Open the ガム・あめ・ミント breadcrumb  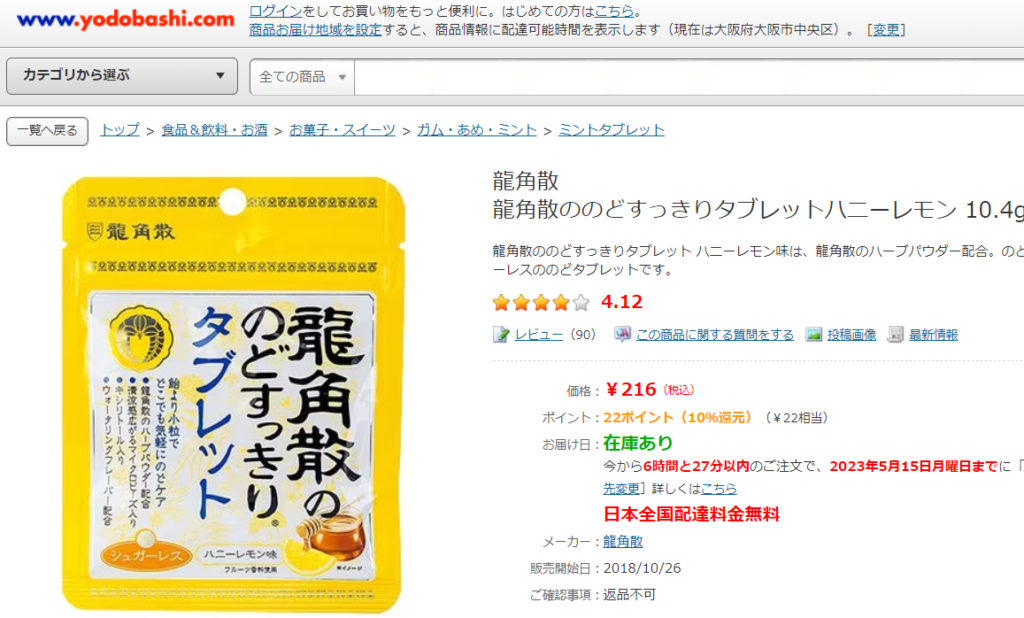coord(477,130)
